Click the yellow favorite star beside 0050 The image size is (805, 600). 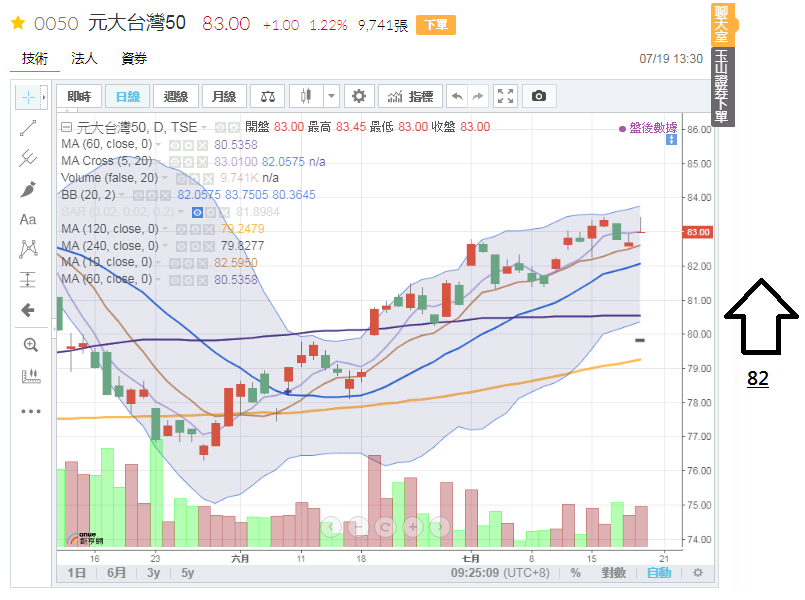point(18,23)
